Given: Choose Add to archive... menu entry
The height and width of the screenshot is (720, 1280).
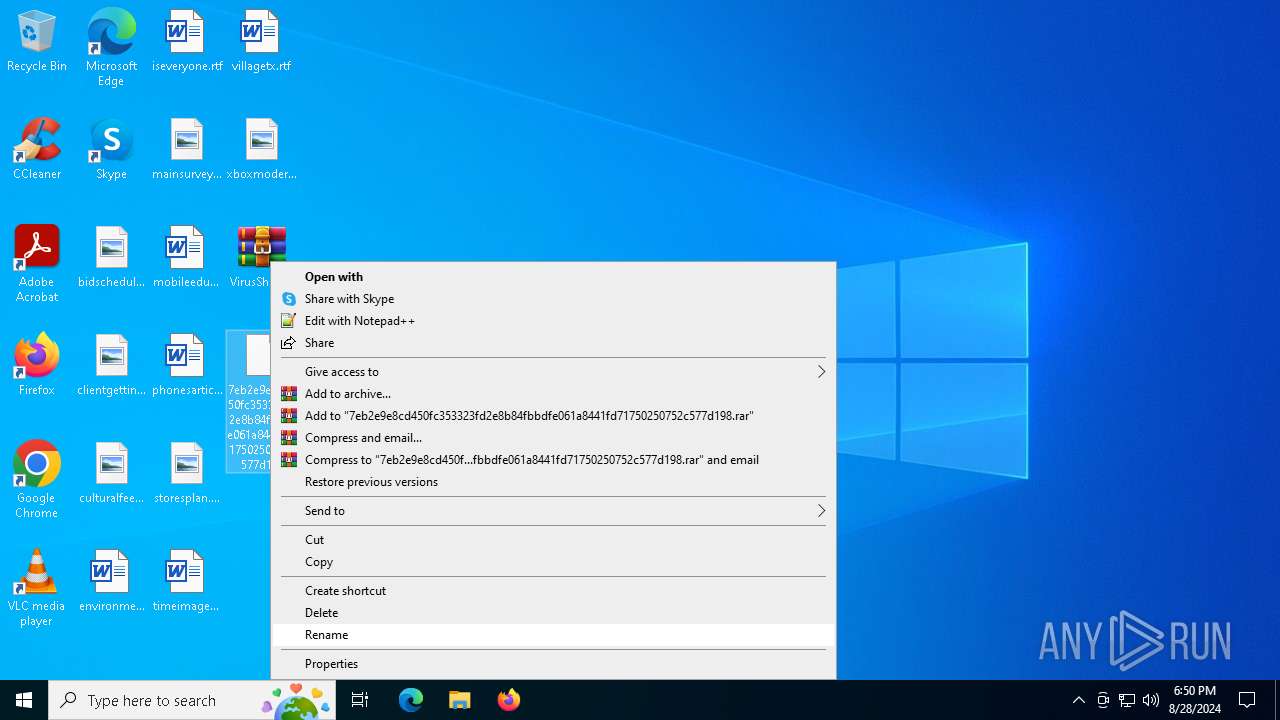Looking at the screenshot, I should 553,394.
